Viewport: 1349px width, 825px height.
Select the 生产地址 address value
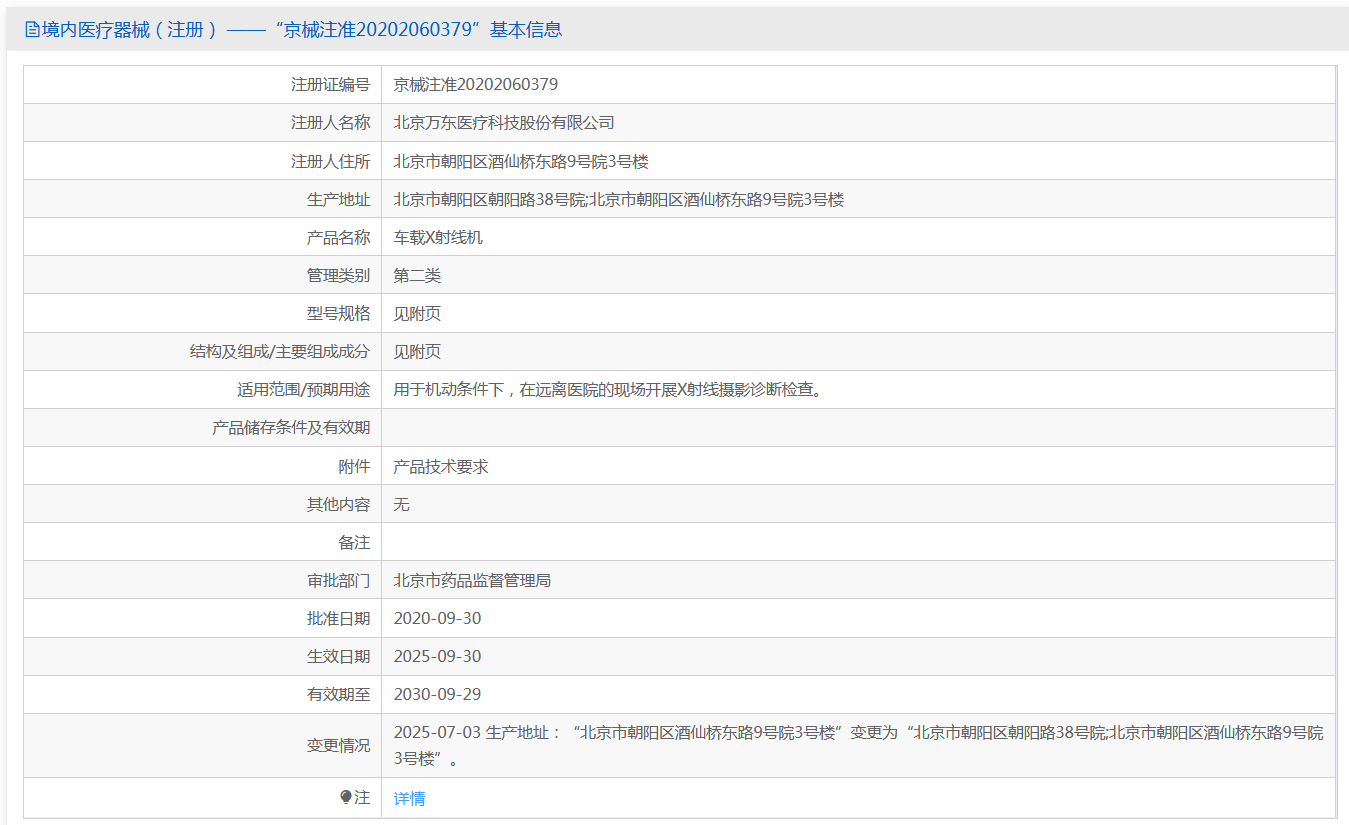pos(619,199)
